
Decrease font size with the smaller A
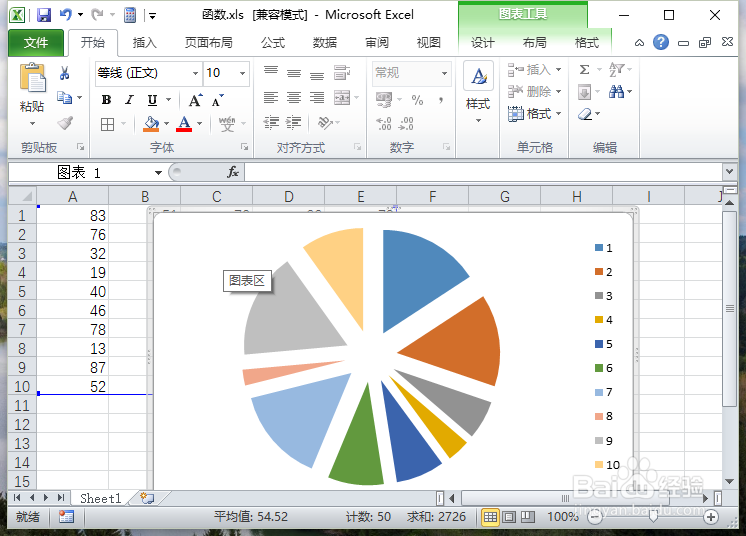[x=217, y=101]
